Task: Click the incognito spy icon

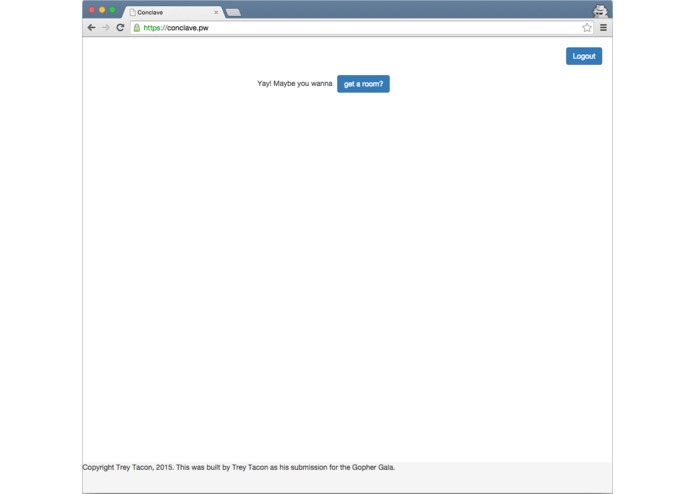Action: point(600,11)
